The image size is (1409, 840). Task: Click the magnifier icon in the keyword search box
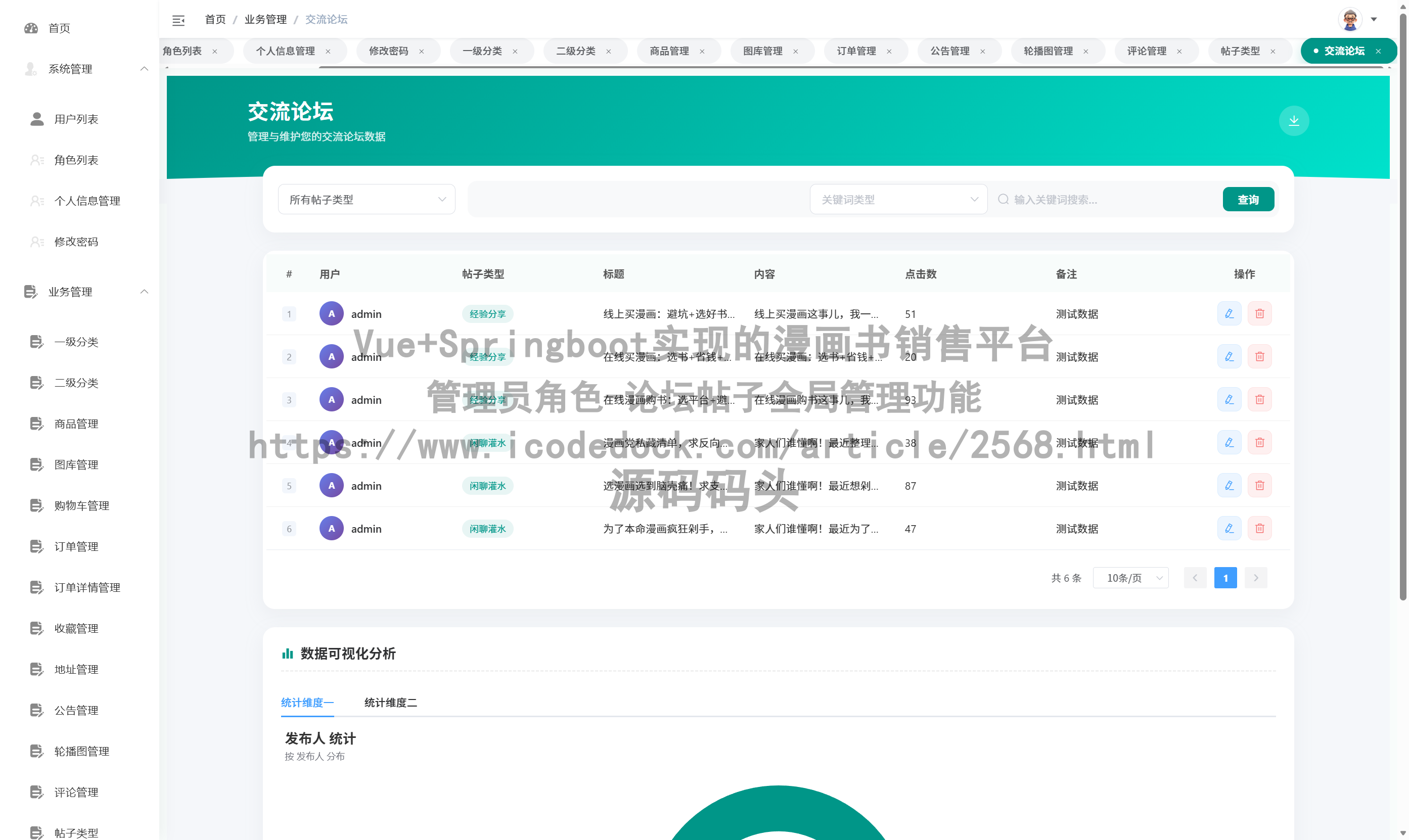pyautogui.click(x=1003, y=199)
